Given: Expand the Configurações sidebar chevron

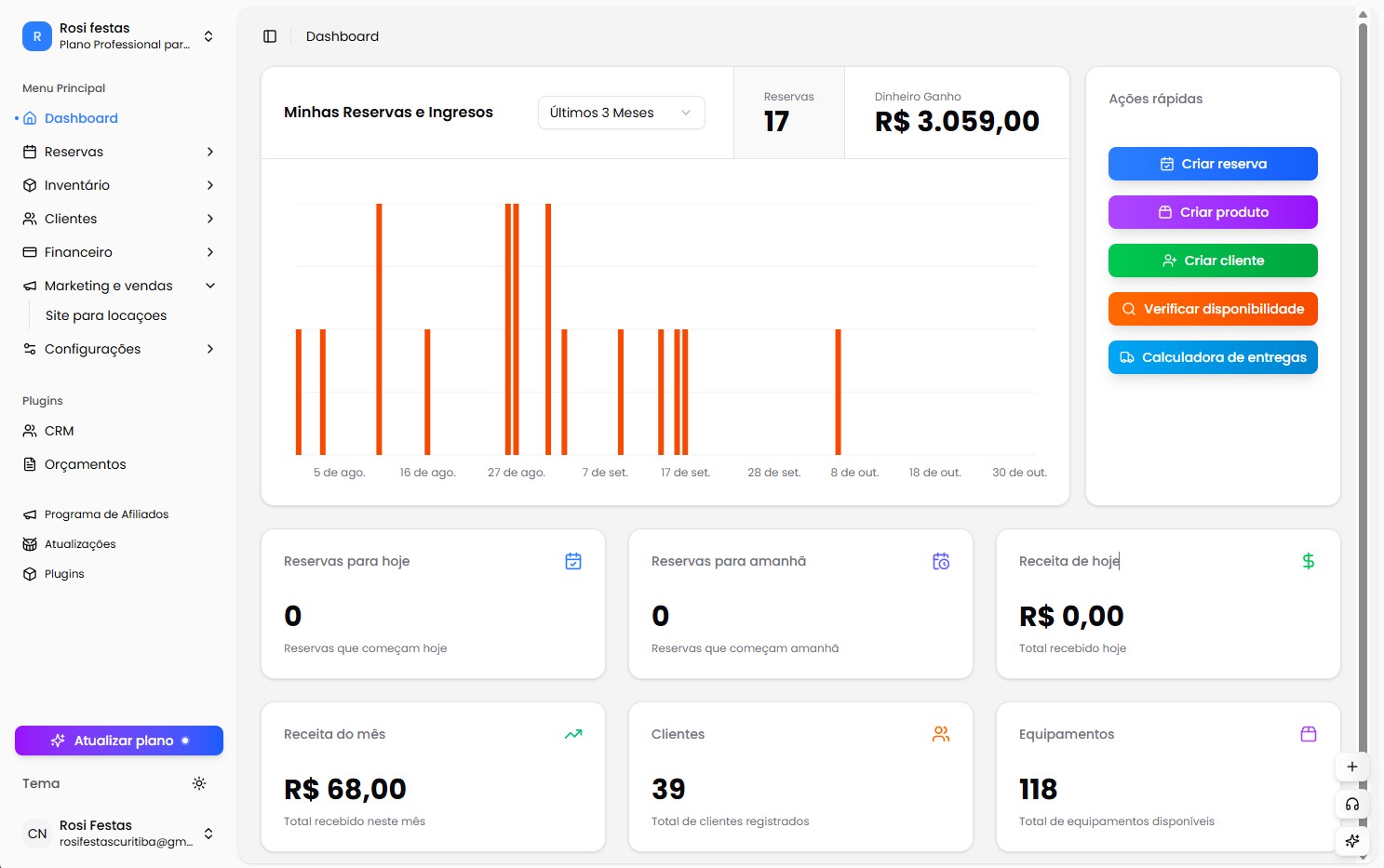Looking at the screenshot, I should point(210,349).
